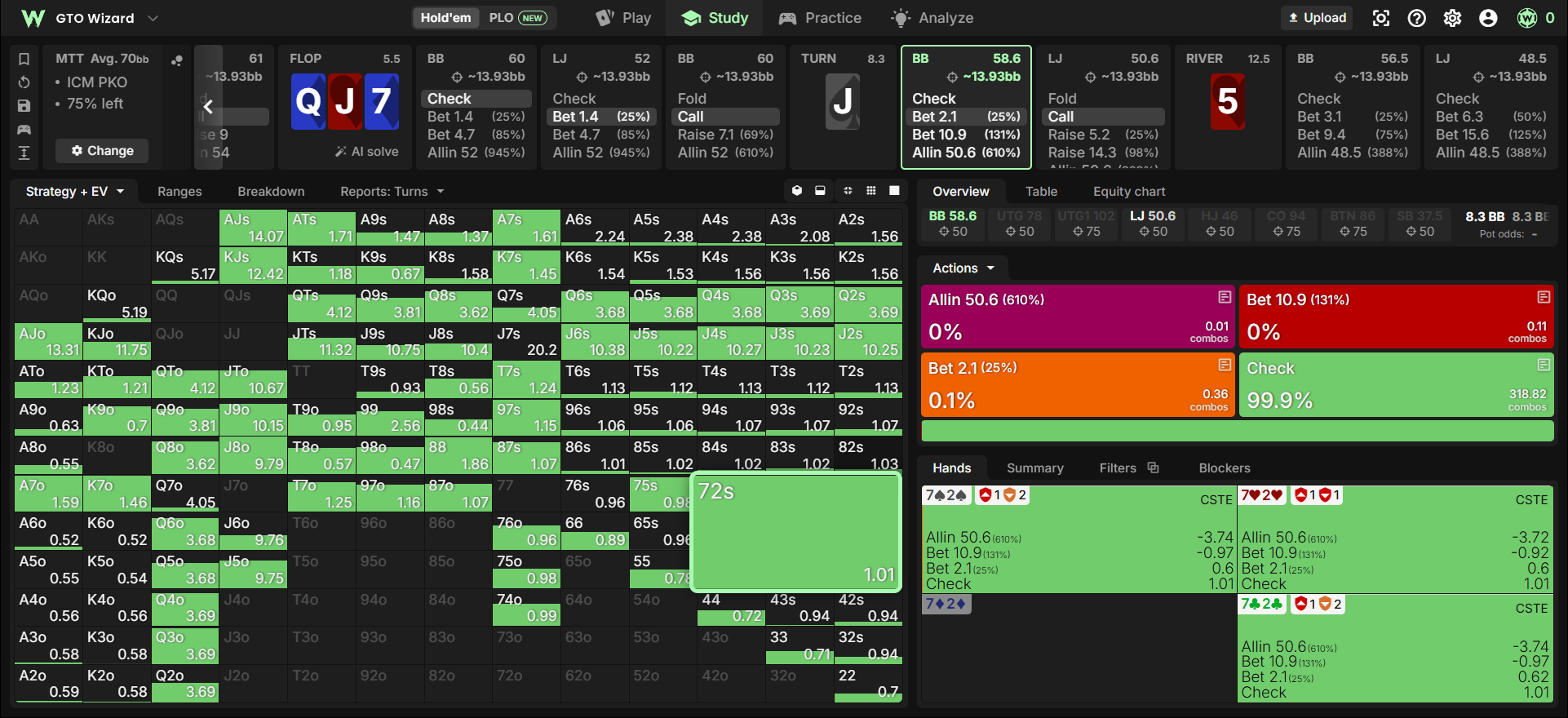Select the LJ 50.6 player box
Screen dimensions: 1568x718
tap(1152, 223)
